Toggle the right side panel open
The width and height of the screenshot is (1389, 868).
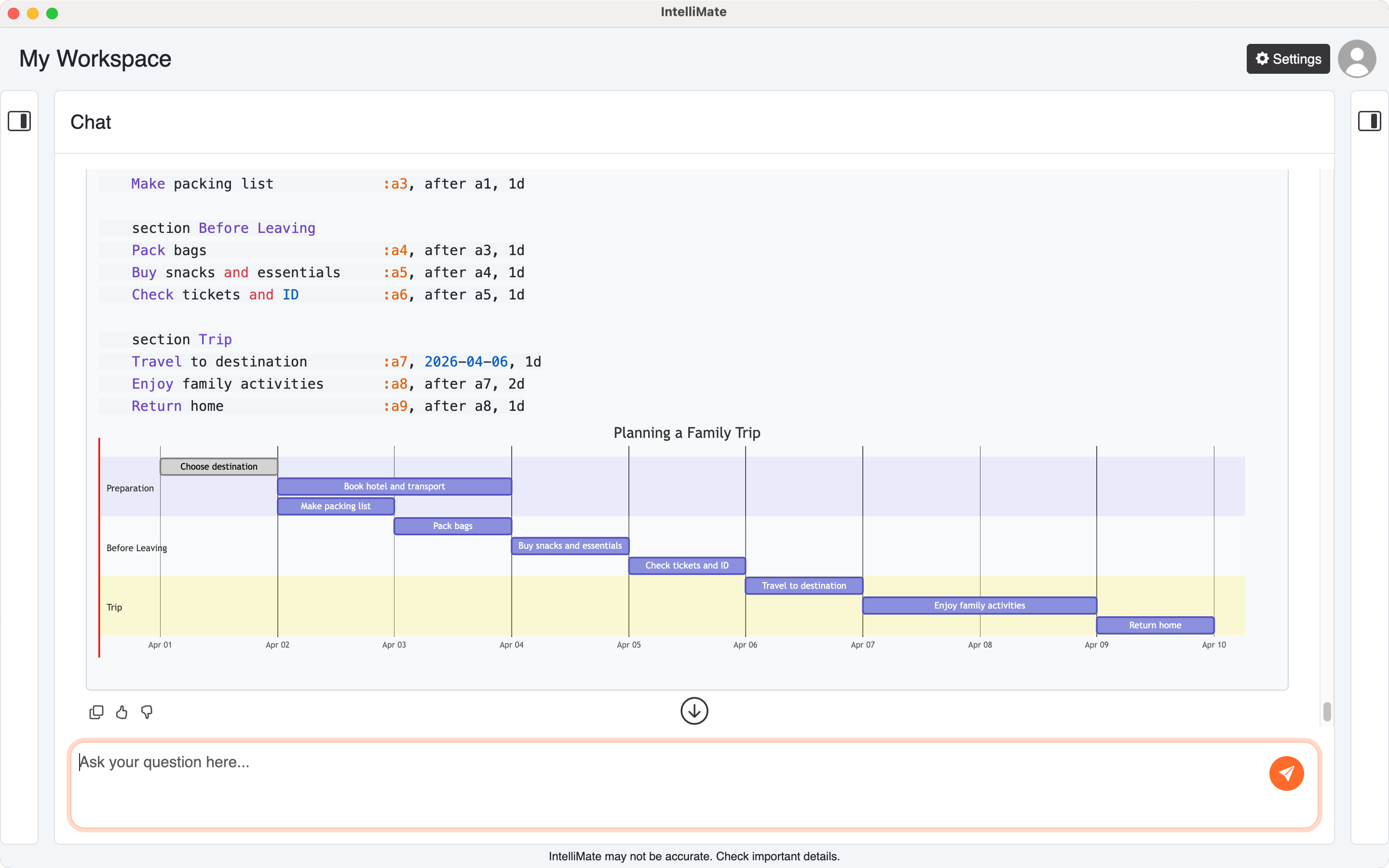point(1370,121)
